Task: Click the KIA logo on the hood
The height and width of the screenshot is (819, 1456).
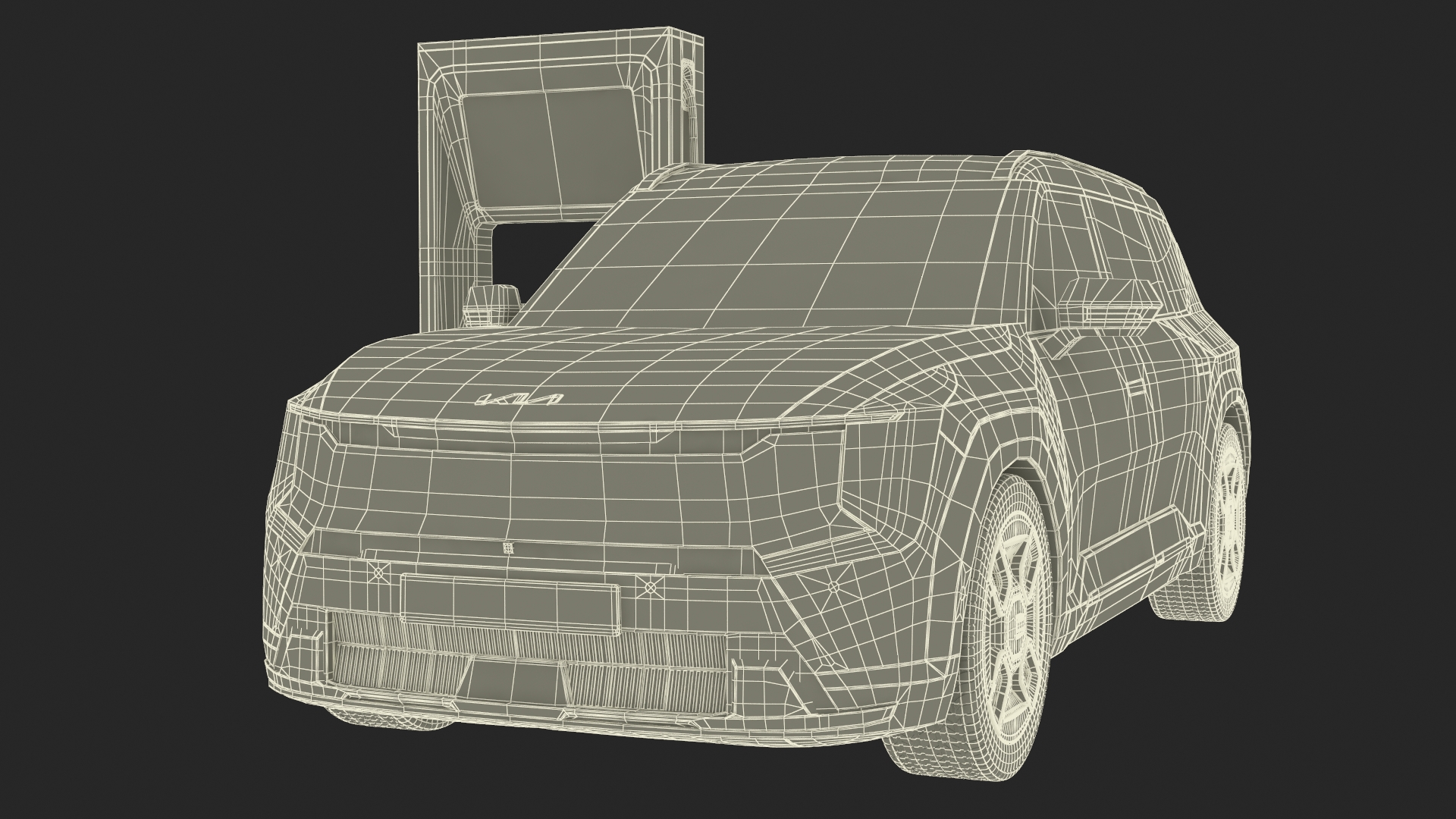Action: pos(519,400)
